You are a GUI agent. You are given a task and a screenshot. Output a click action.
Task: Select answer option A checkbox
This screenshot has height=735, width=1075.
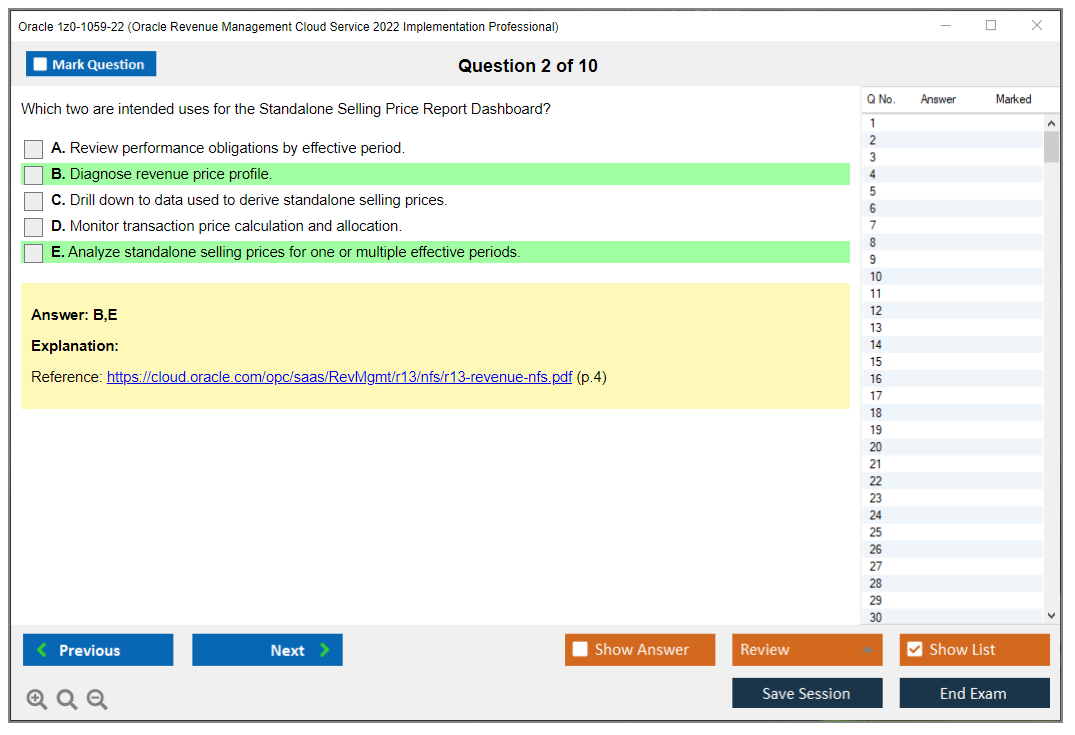34,149
